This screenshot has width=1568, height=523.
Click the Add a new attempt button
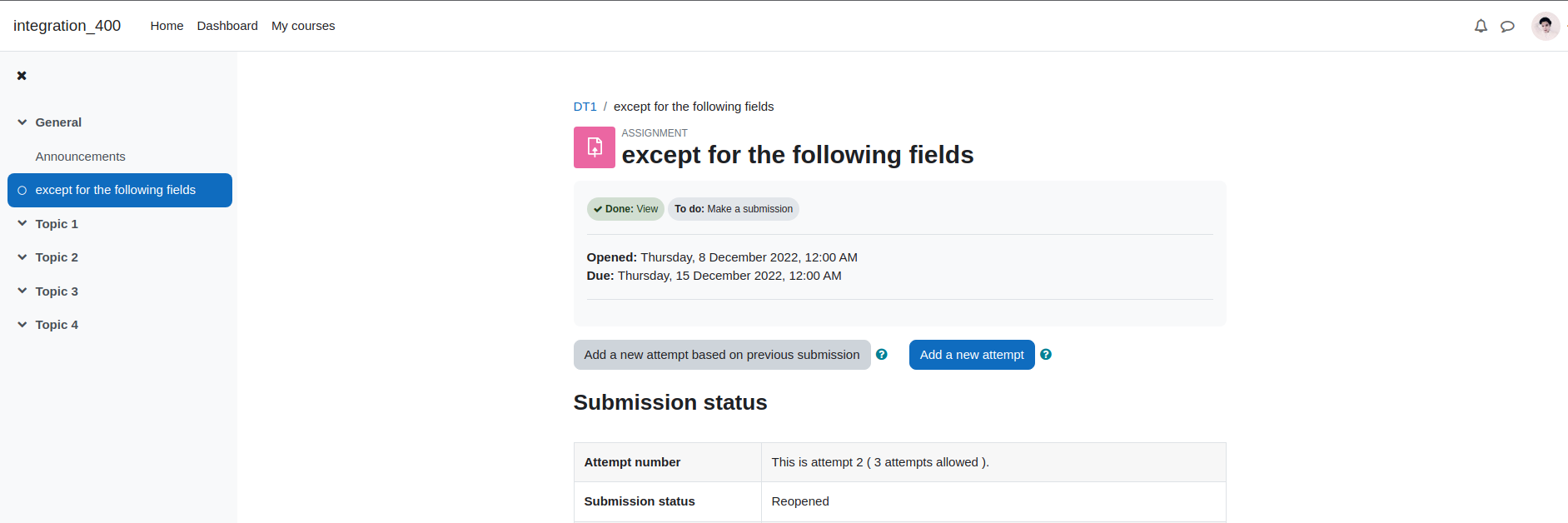click(972, 355)
